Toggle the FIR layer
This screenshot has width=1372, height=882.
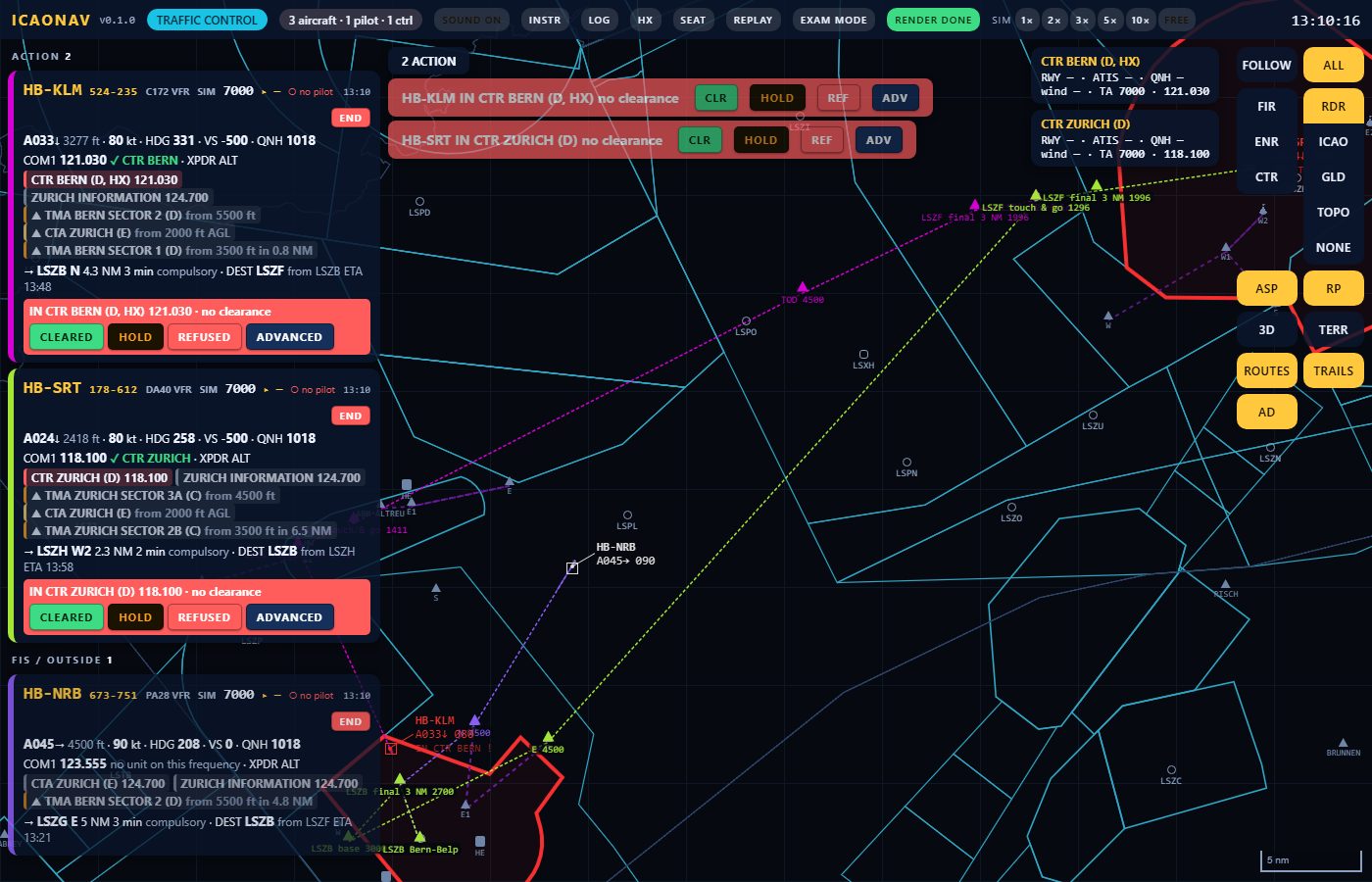tap(1266, 107)
